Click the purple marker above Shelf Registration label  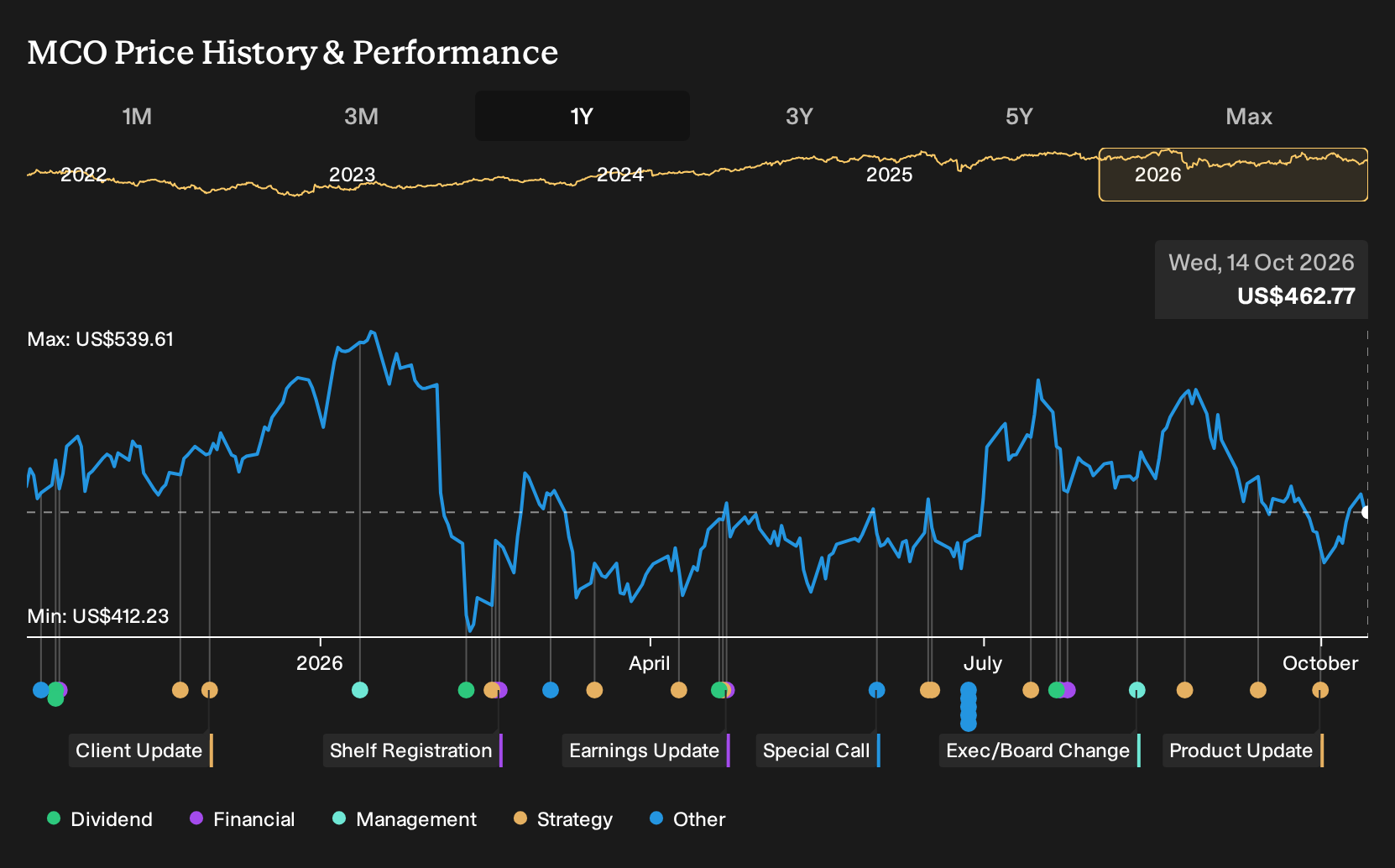click(500, 690)
